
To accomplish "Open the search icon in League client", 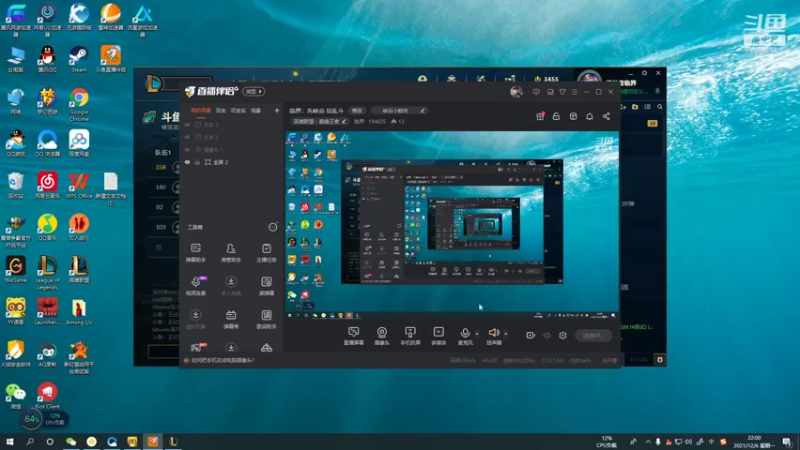I will pyautogui.click(x=660, y=107).
